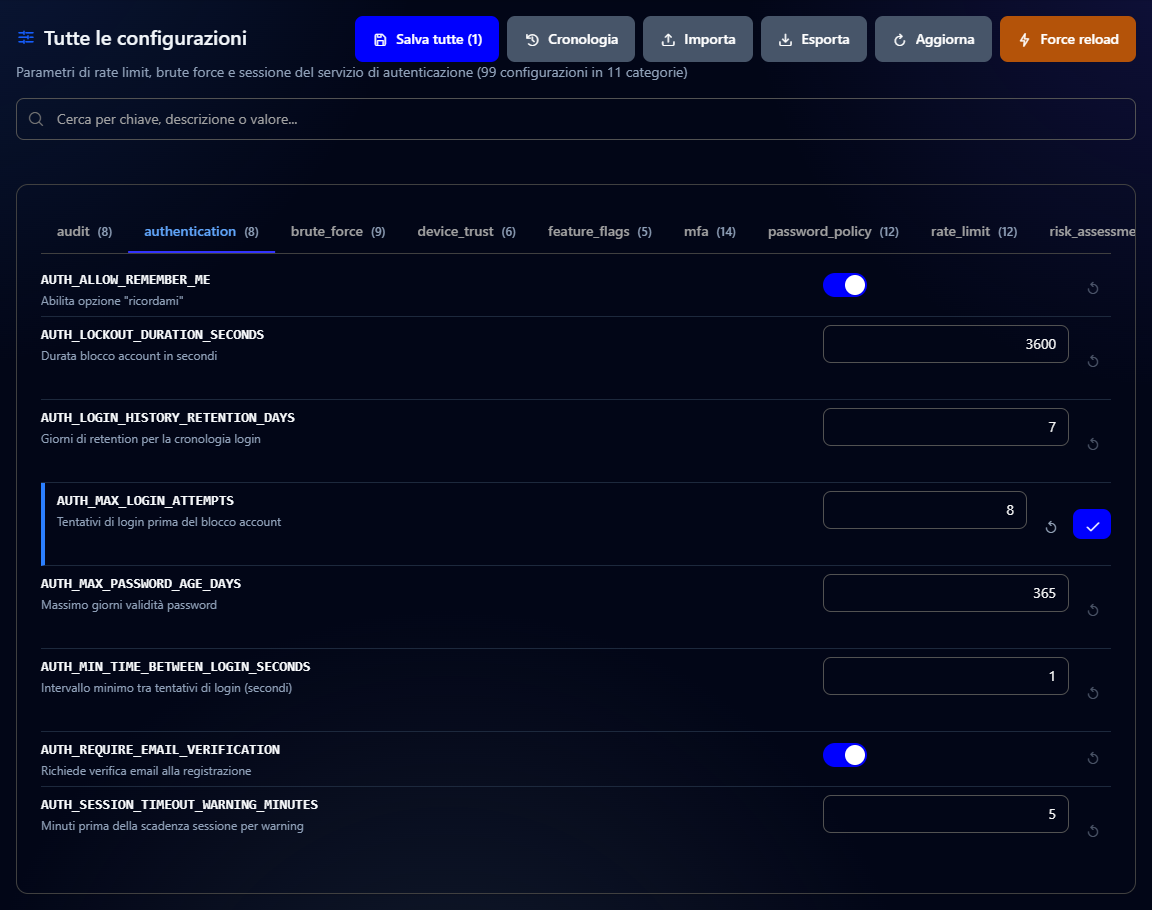Turn off AUTH_REQUIRE_EMAIL_VERIFICATION switch
Viewport: 1152px width, 910px height.
(844, 755)
